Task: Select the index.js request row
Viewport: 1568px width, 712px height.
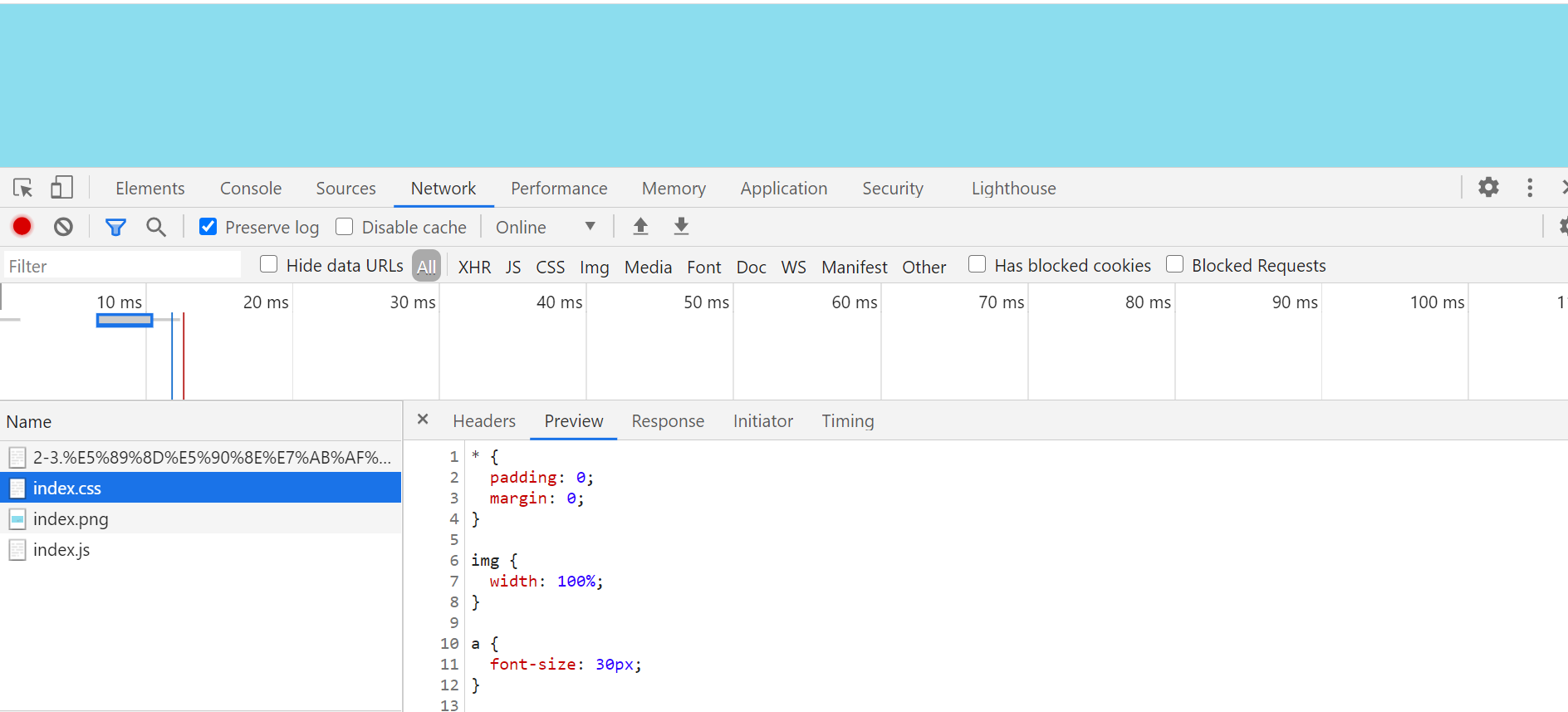Action: click(x=201, y=549)
